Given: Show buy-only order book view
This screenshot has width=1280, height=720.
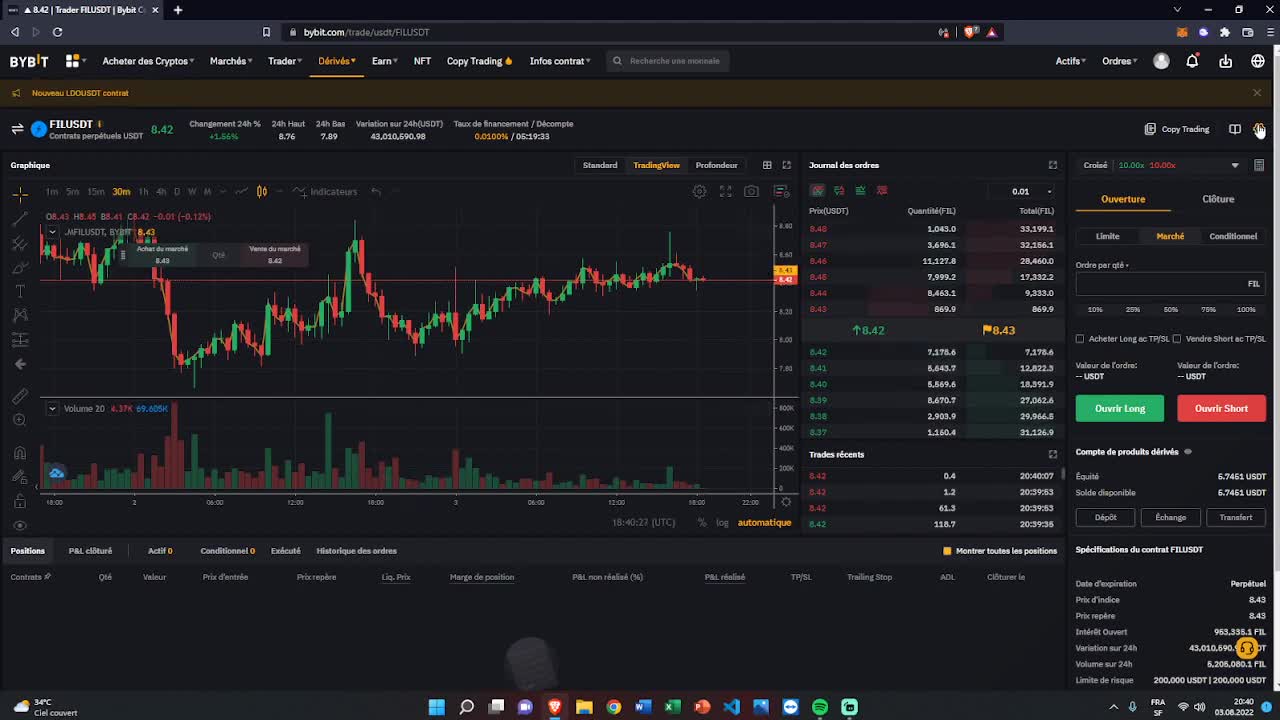Looking at the screenshot, I should [x=860, y=190].
